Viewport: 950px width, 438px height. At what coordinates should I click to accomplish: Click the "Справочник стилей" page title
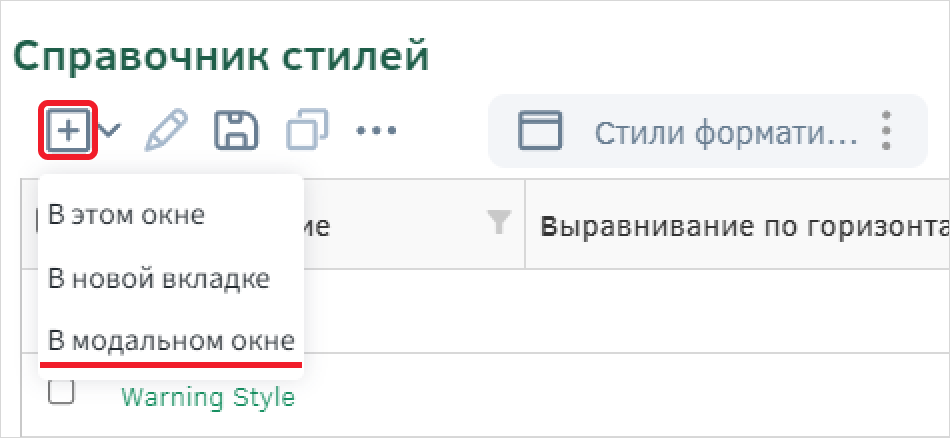(221, 58)
